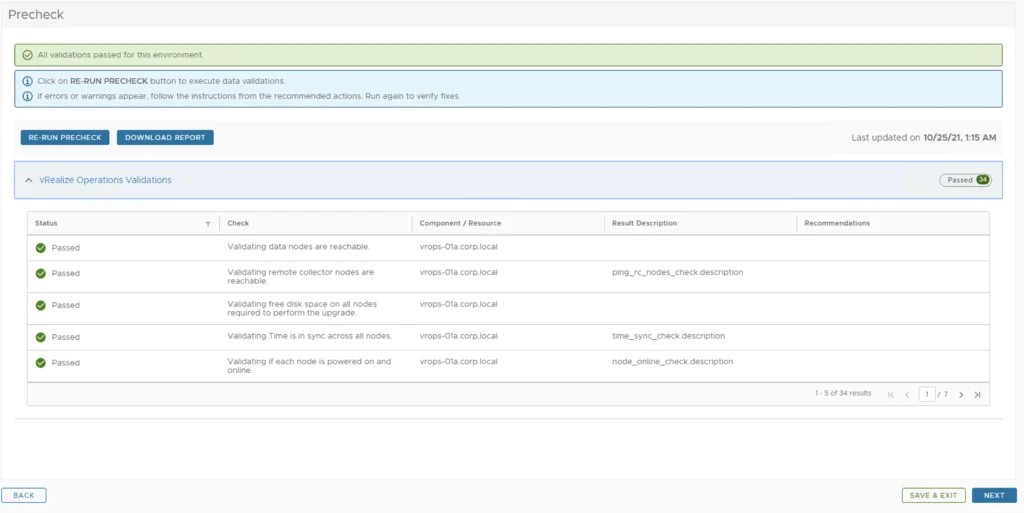
Task: Click vrops-01a.corp.local in Time sync row
Action: tap(458, 336)
